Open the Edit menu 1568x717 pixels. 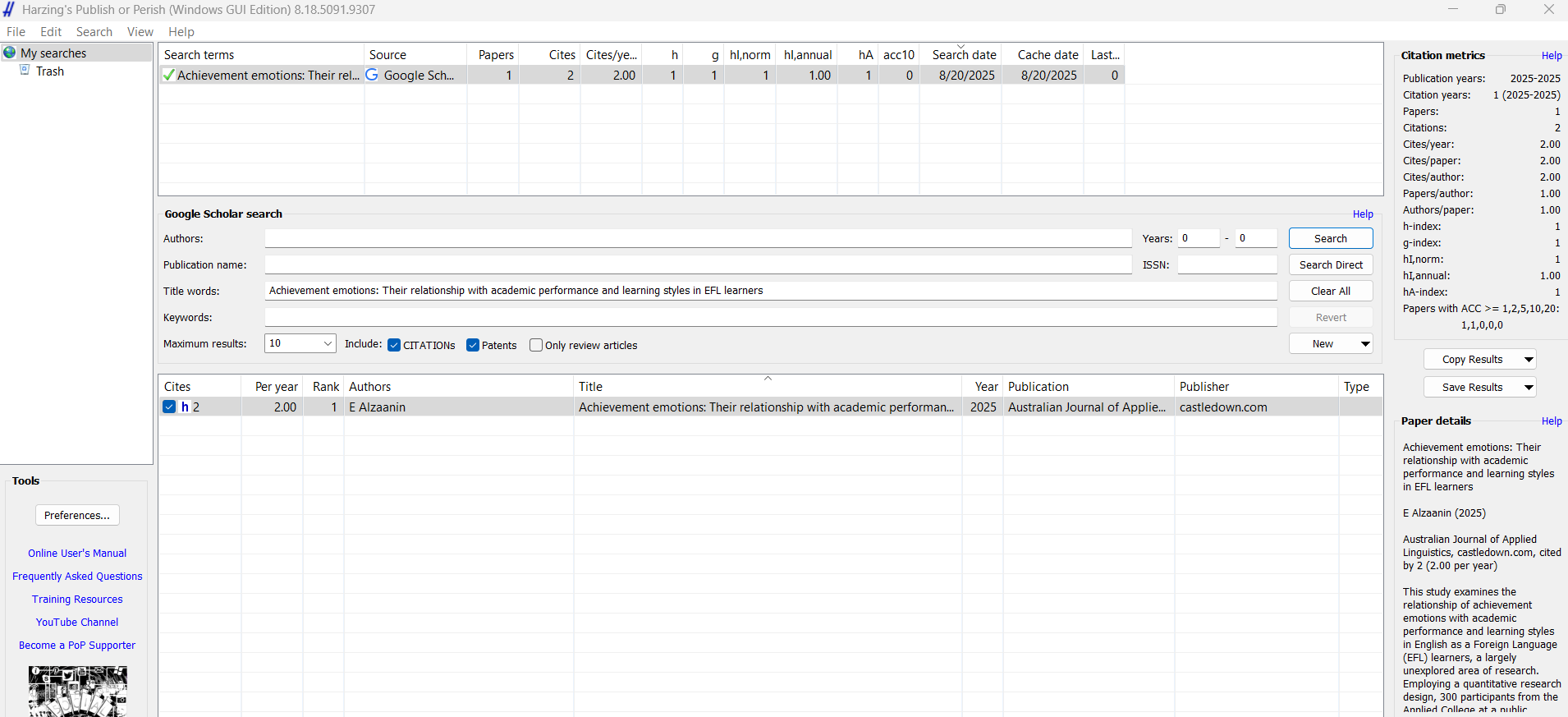[51, 32]
